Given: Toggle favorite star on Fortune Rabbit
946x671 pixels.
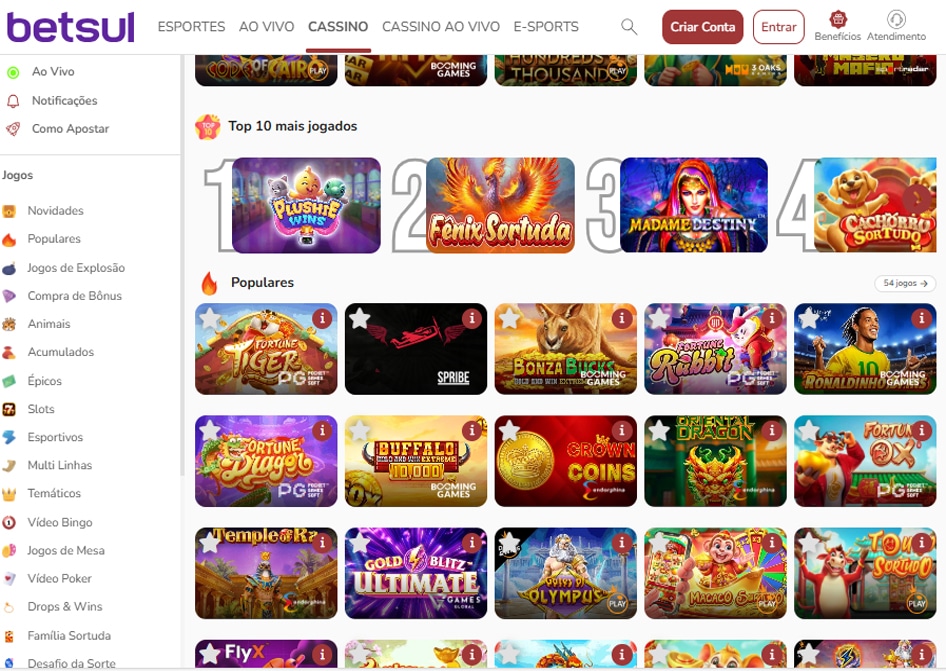Looking at the screenshot, I should pyautogui.click(x=659, y=318).
